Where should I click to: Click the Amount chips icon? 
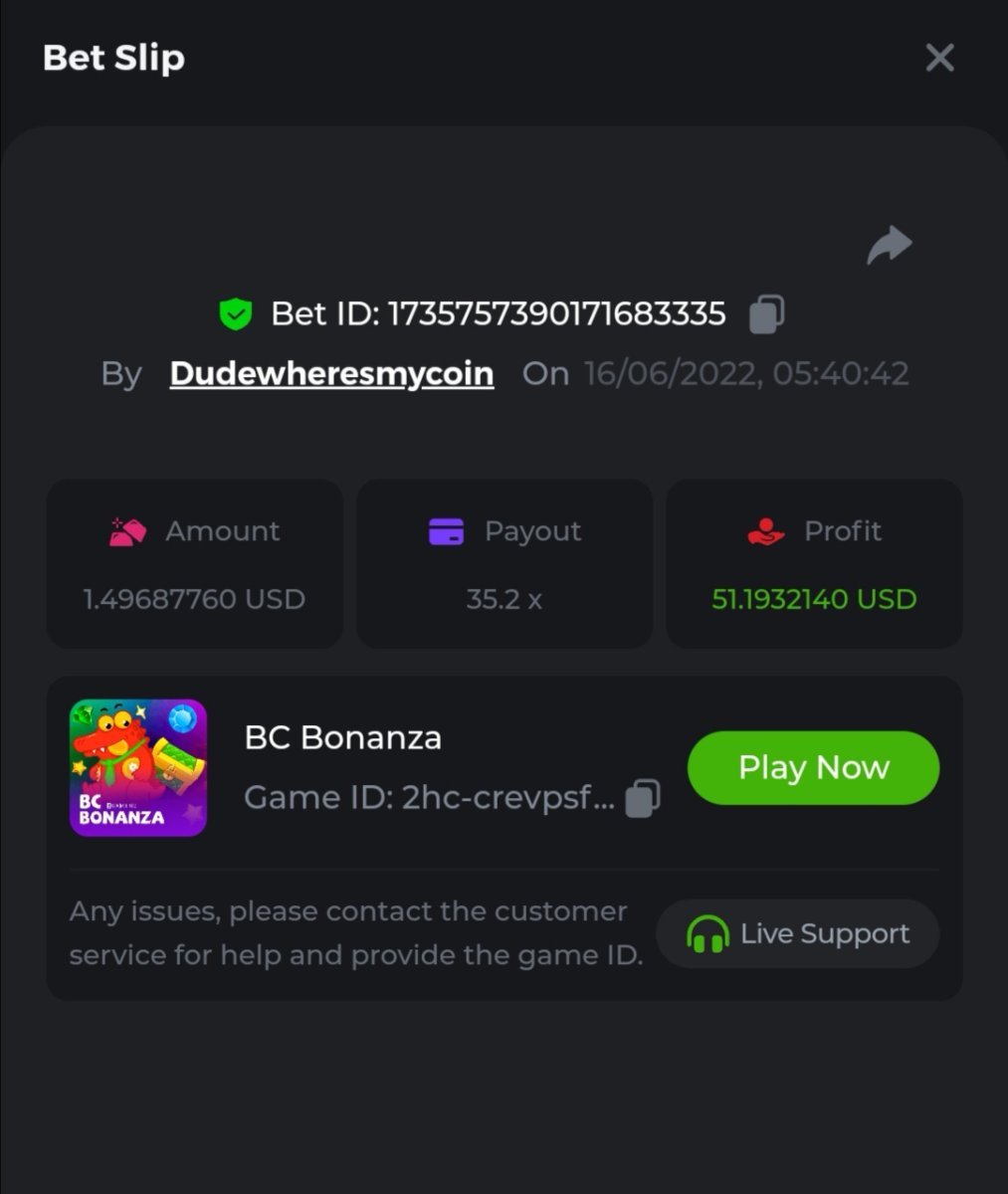click(127, 531)
